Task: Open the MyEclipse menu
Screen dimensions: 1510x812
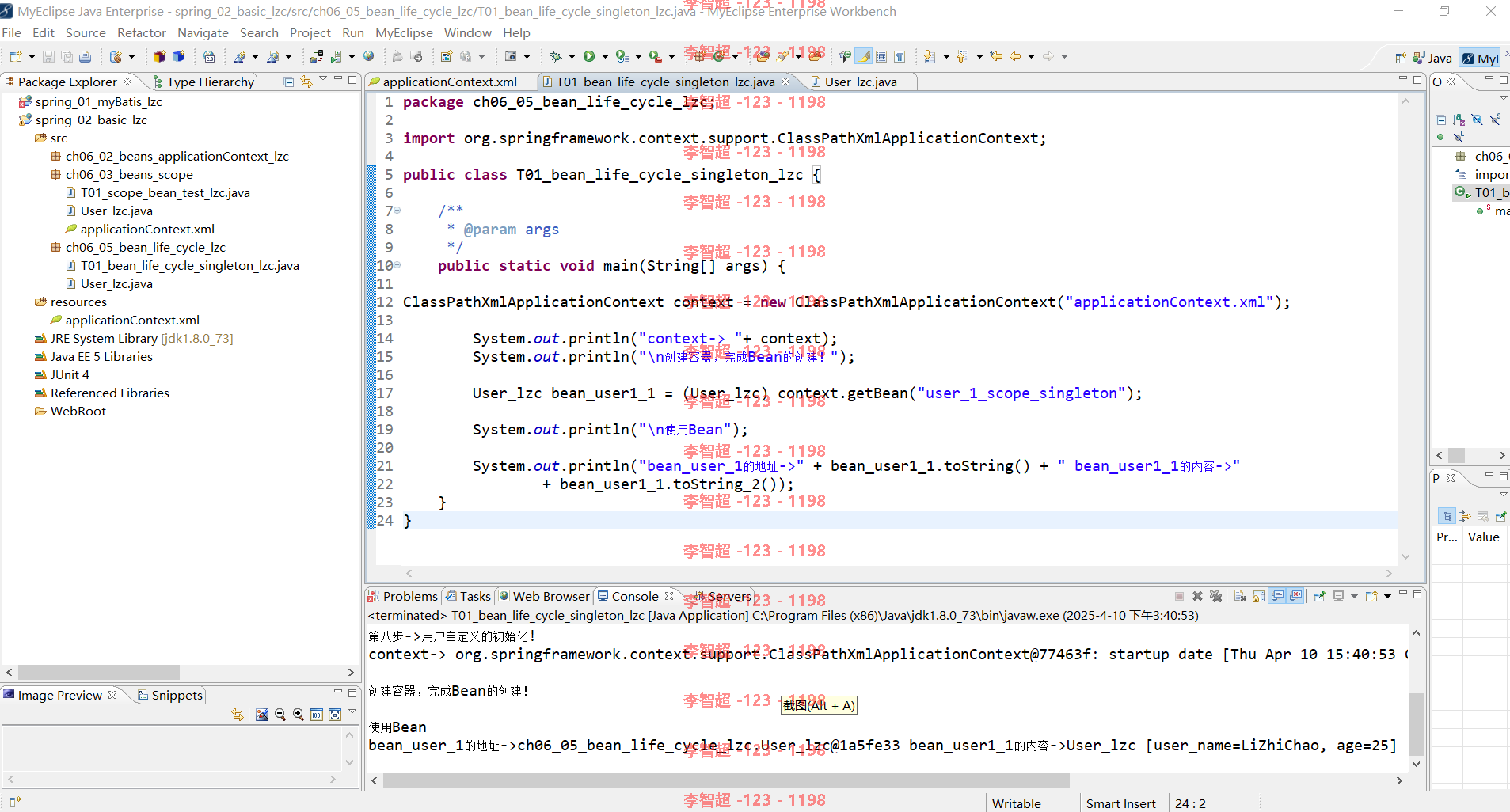Action: point(404,32)
